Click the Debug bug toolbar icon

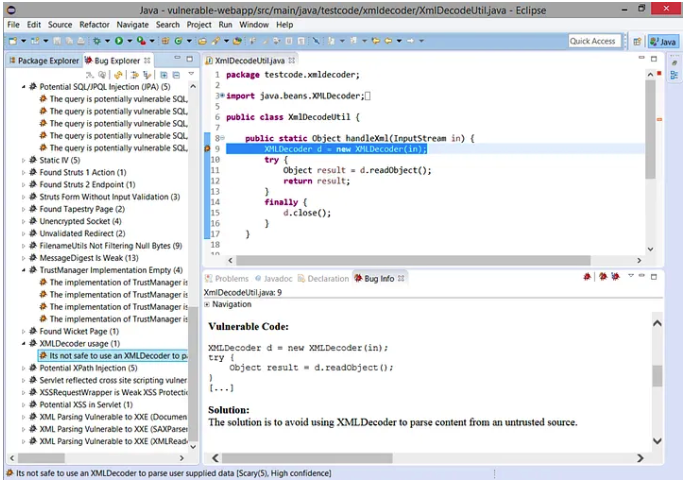(96, 41)
